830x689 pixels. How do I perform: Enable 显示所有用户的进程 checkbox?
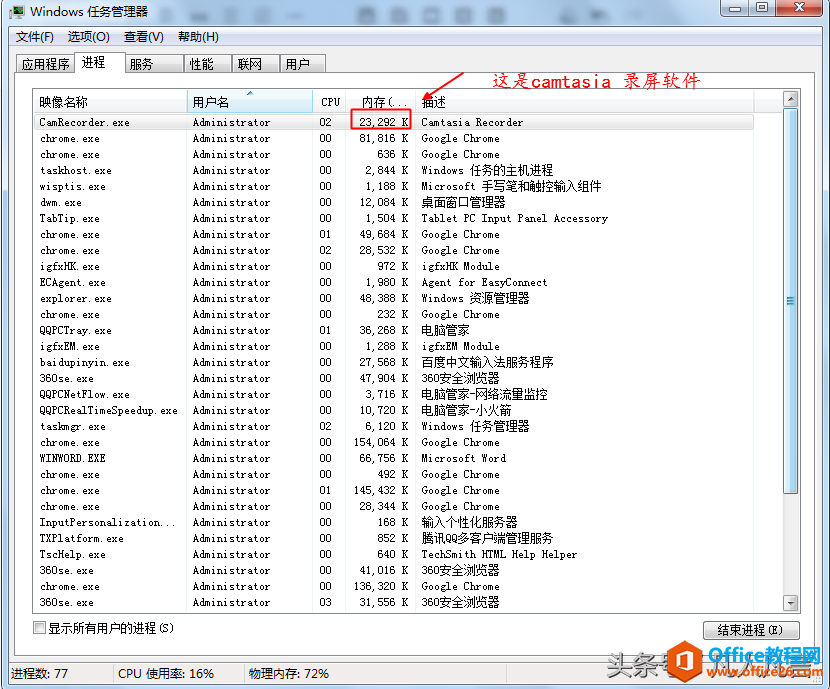click(x=39, y=628)
